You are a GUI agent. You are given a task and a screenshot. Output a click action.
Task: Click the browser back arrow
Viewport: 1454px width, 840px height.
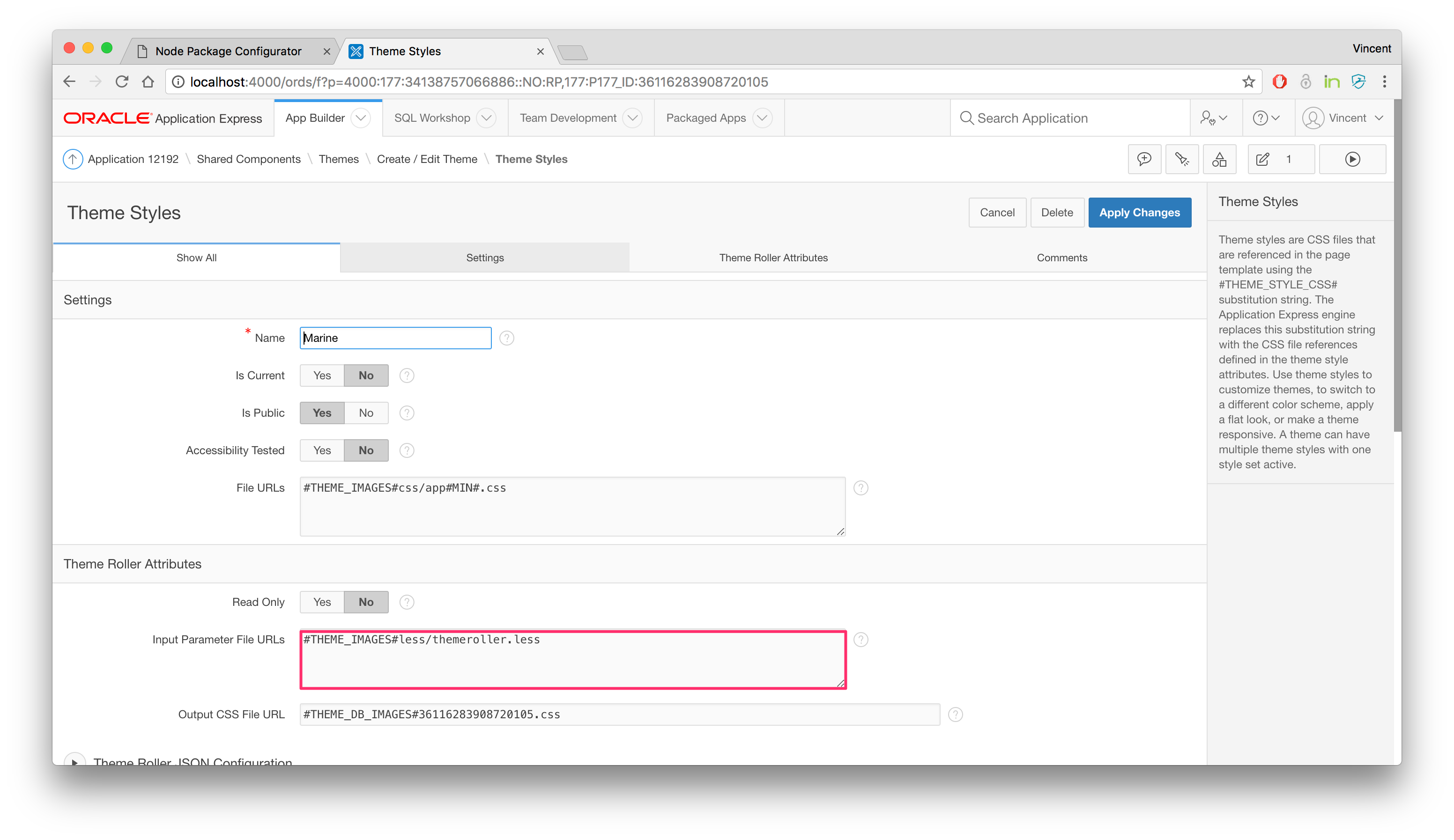coord(69,81)
